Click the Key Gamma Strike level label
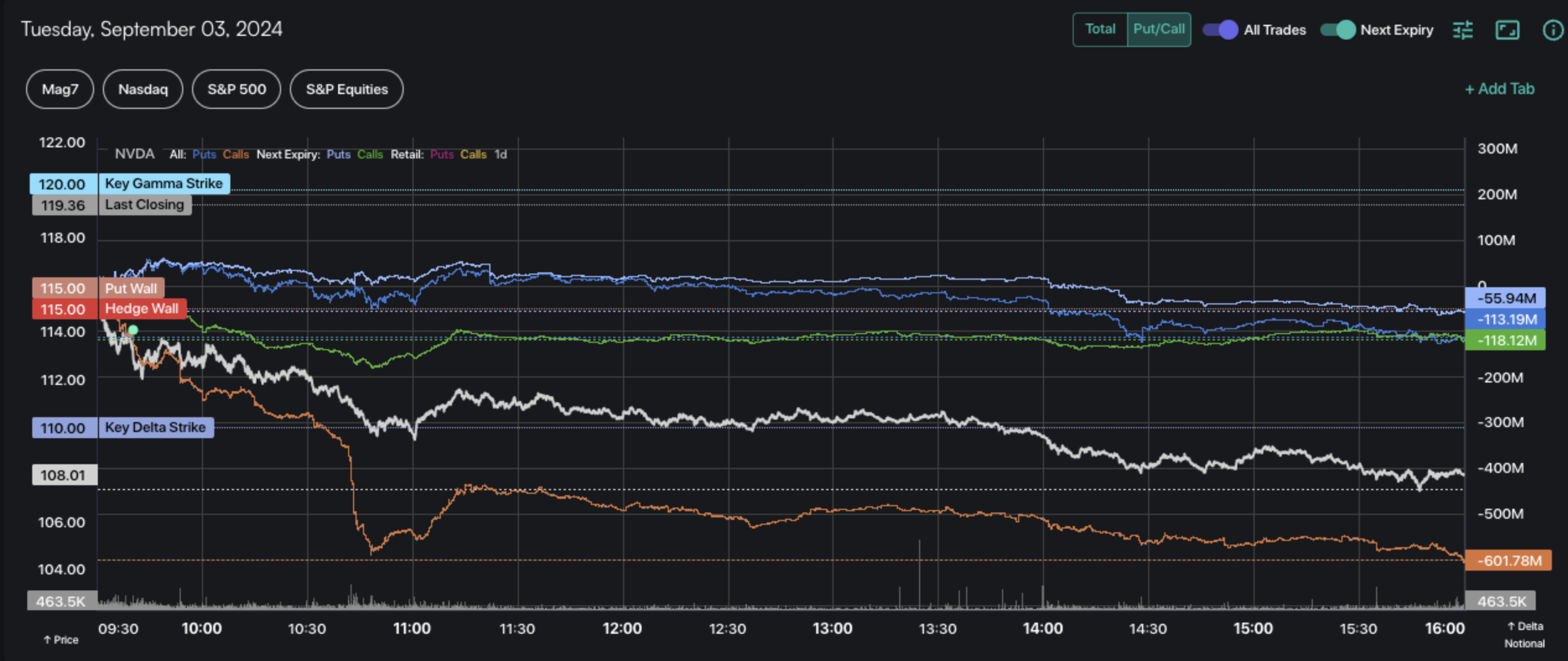This screenshot has height=661, width=1568. point(163,184)
